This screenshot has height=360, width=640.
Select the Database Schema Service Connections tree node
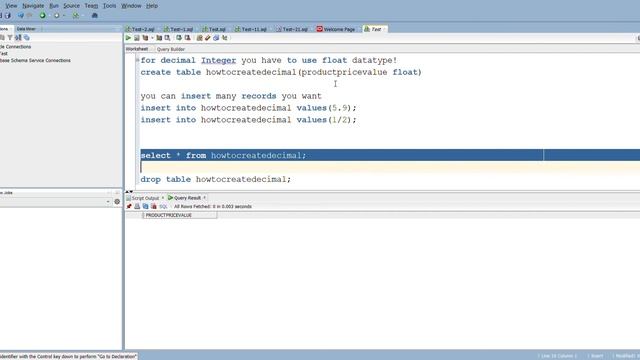pyautogui.click(x=36, y=60)
